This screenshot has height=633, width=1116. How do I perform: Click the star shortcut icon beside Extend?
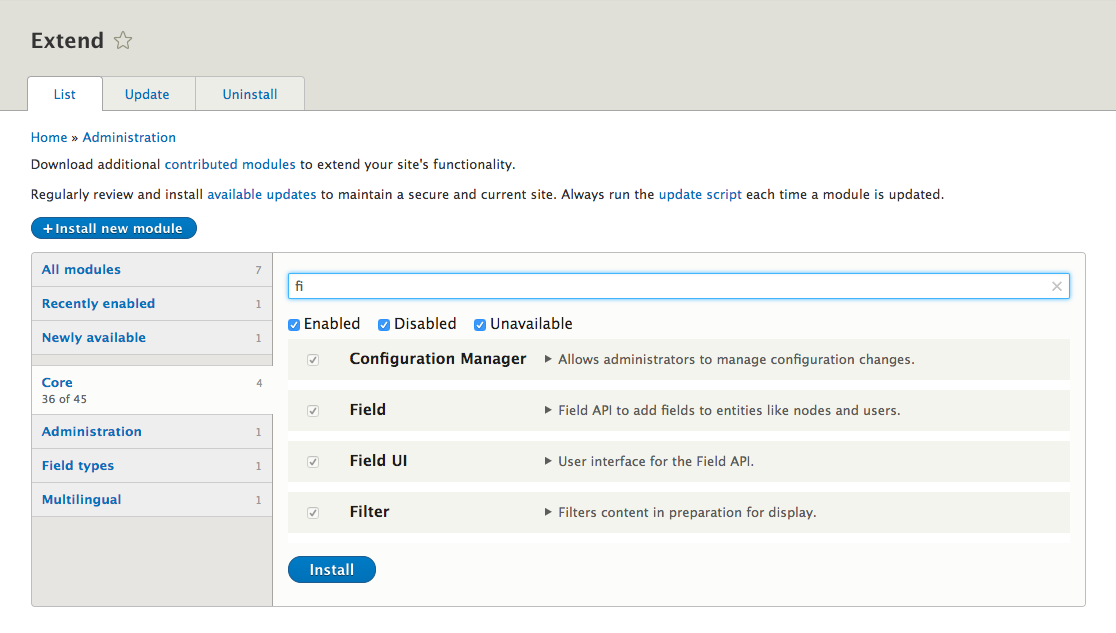click(123, 41)
